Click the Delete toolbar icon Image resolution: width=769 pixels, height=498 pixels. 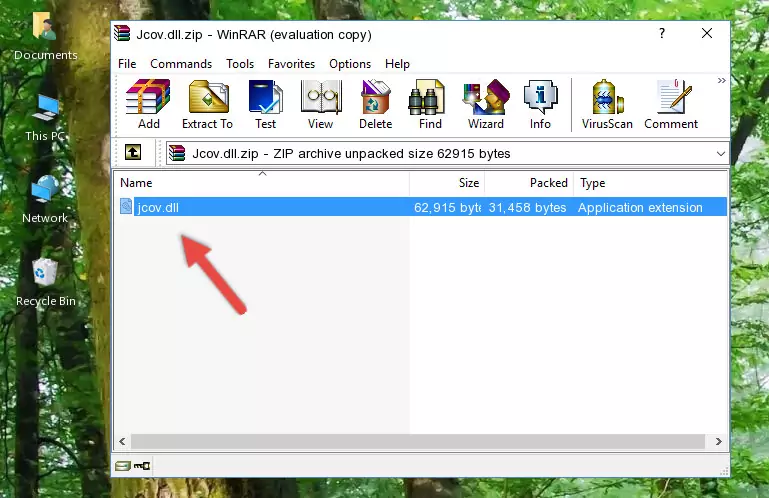coord(376,105)
